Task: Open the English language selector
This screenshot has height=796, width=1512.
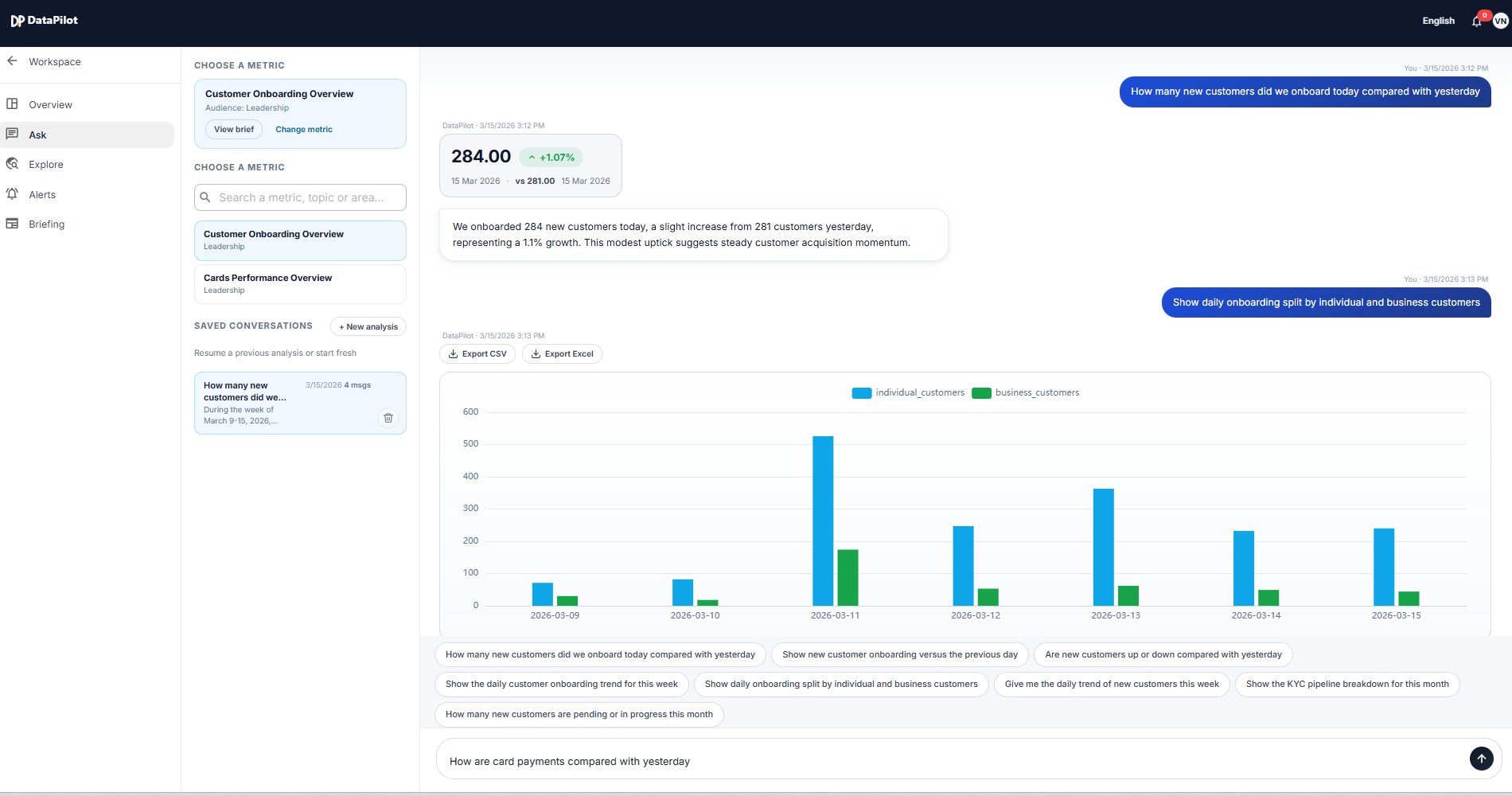Action: [1437, 20]
